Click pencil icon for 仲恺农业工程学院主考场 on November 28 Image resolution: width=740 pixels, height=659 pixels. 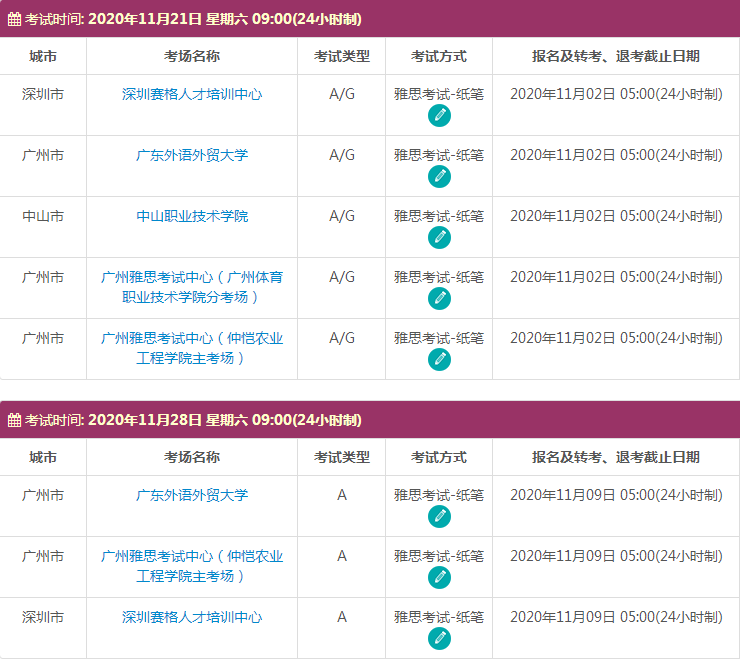(439, 578)
